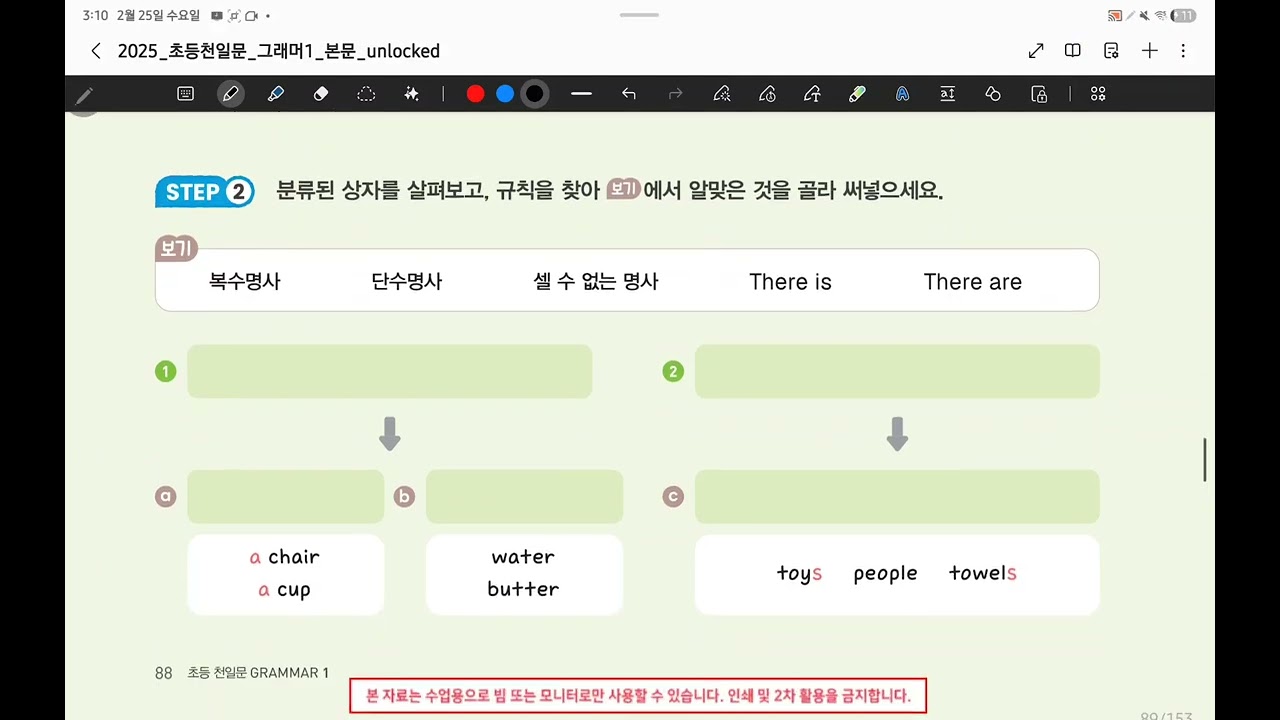Tap the word 'a chair'

285,557
